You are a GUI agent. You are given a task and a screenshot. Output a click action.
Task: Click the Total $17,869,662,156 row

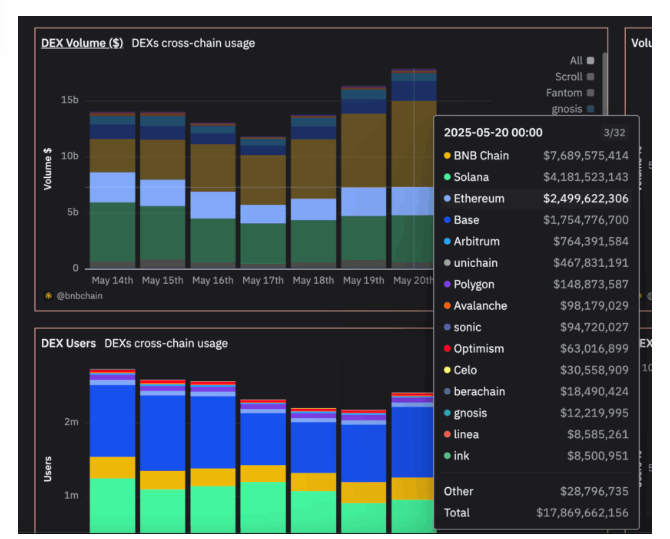536,512
